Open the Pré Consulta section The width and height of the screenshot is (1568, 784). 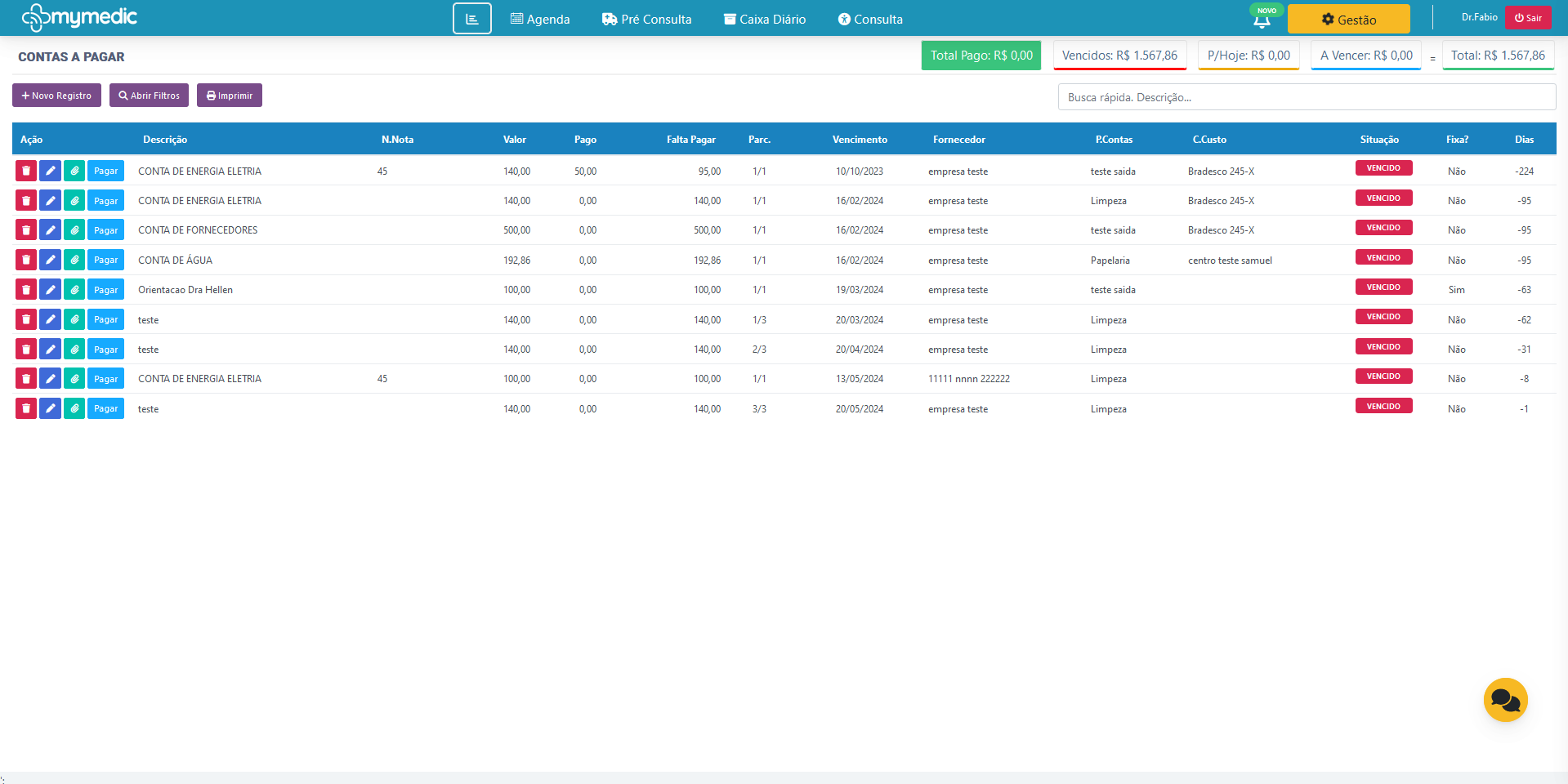[x=646, y=20]
